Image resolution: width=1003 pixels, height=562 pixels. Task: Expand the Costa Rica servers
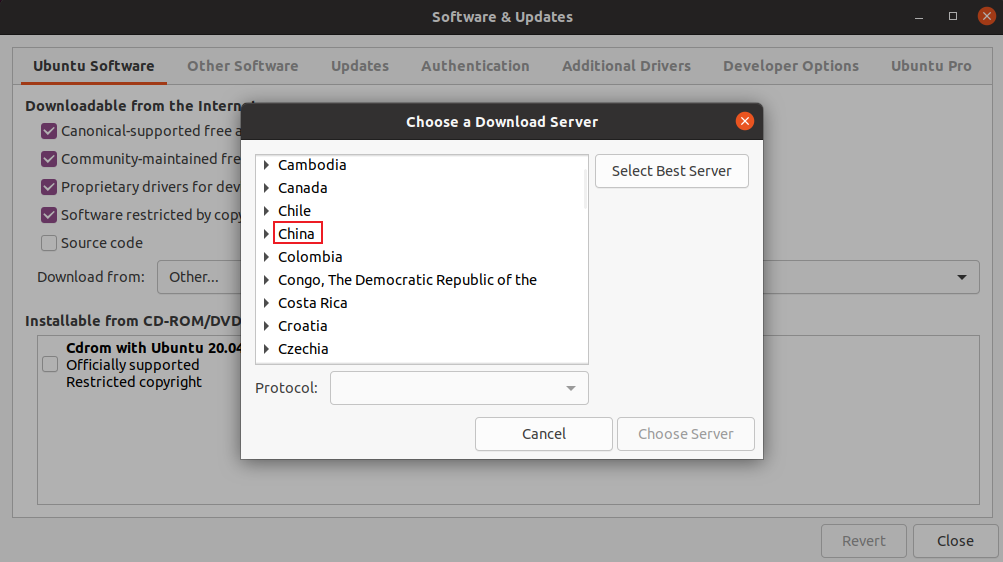[266, 303]
